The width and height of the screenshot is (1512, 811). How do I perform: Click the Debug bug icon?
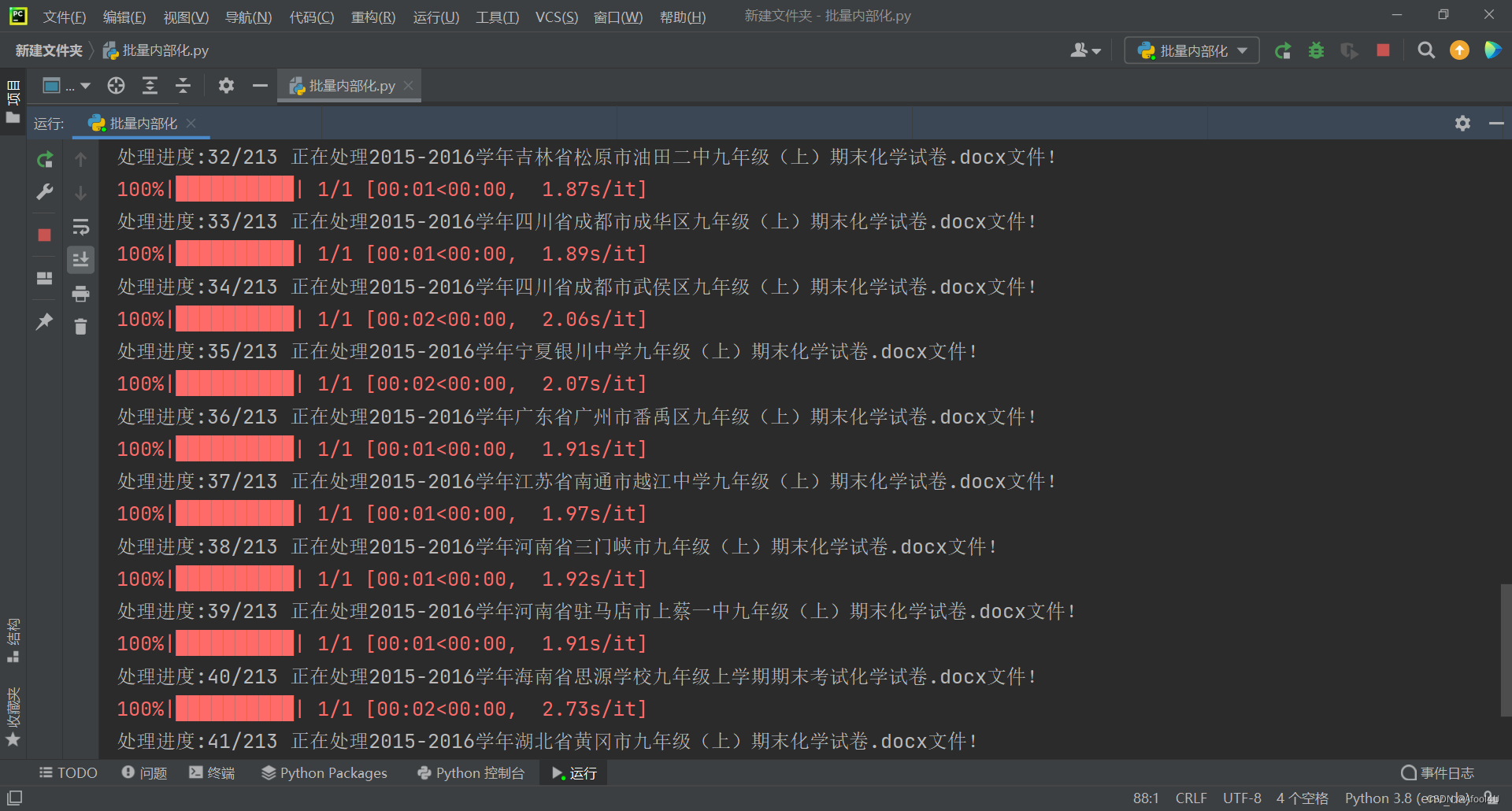pos(1316,51)
